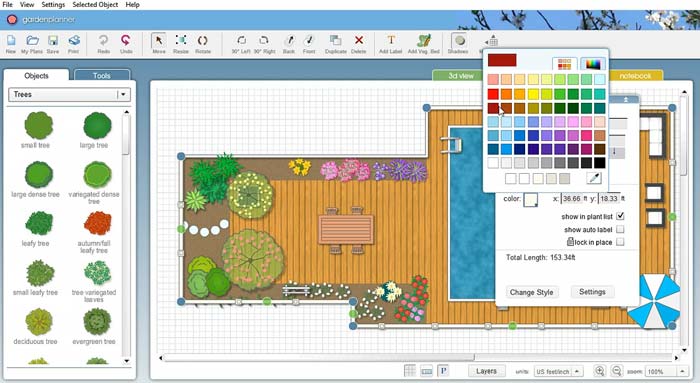The image size is (700, 383).
Task: Toggle the P plant labels icon
Action: coord(443,371)
